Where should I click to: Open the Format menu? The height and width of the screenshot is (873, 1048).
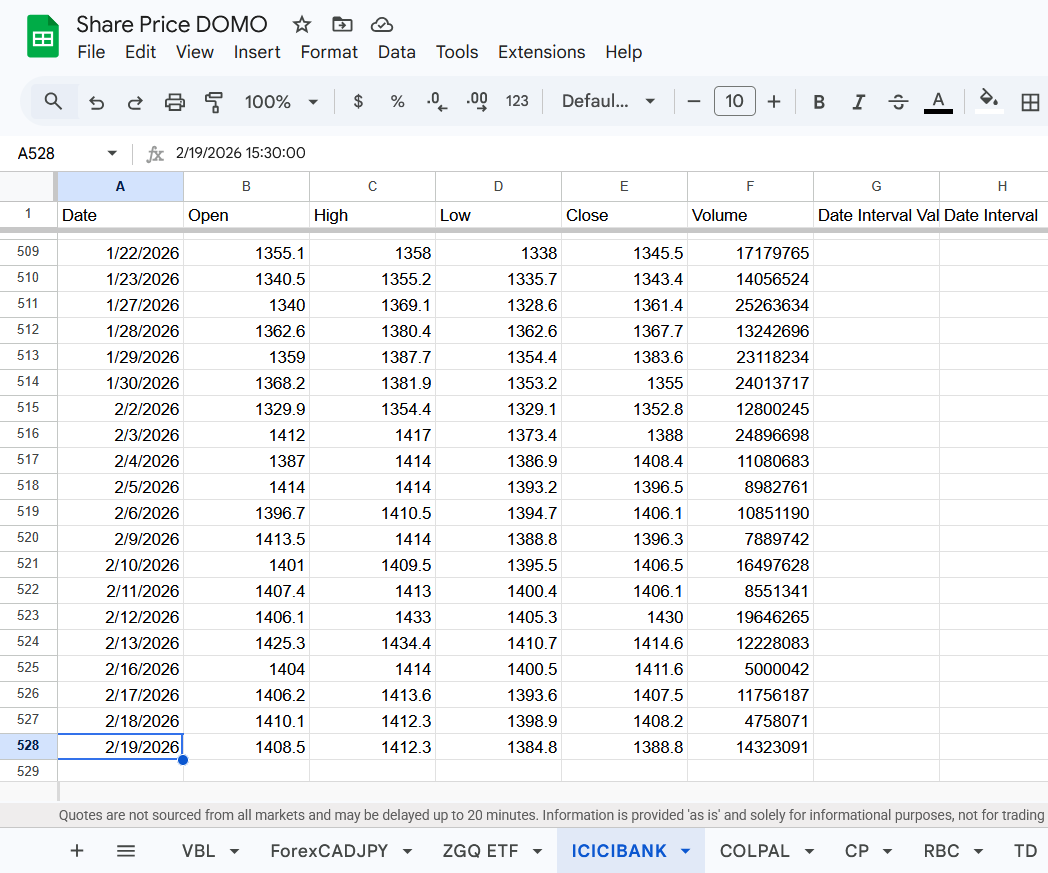pyautogui.click(x=329, y=52)
